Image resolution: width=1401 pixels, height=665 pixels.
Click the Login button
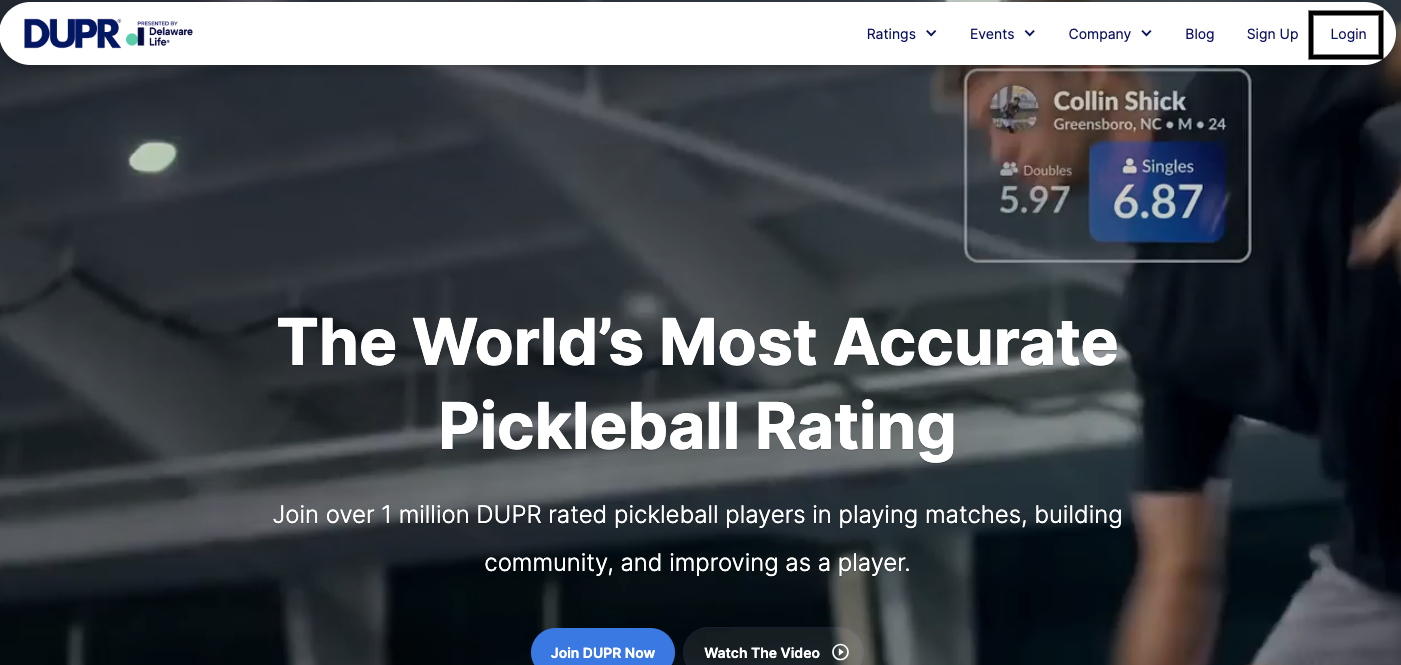[x=1347, y=34]
